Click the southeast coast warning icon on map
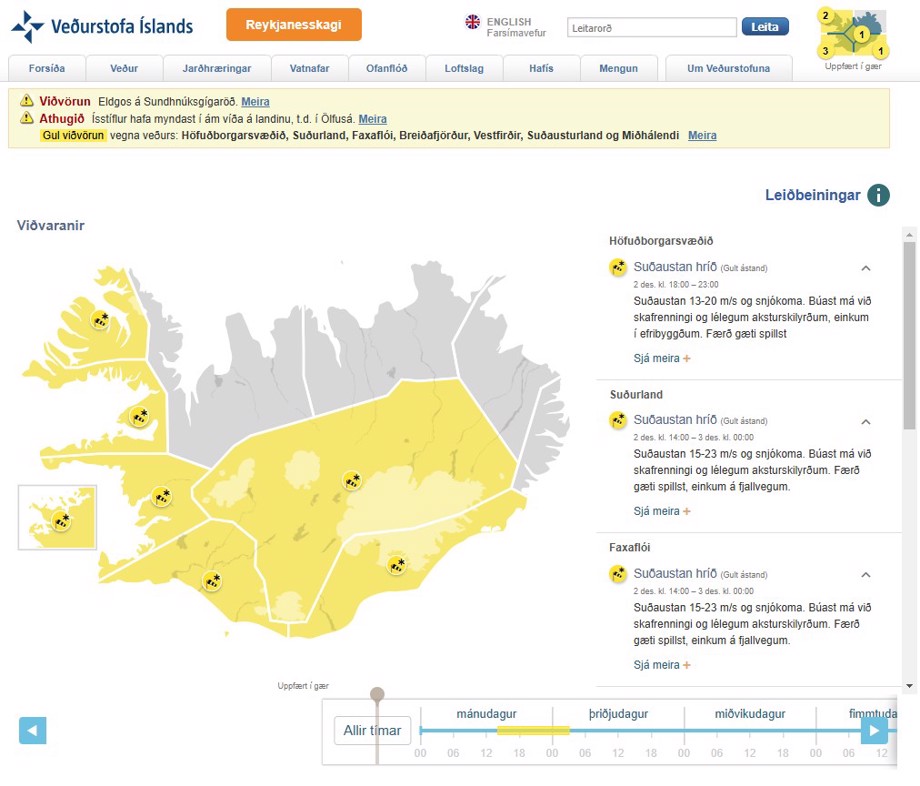Screen dimensions: 920x786 (x=397, y=566)
